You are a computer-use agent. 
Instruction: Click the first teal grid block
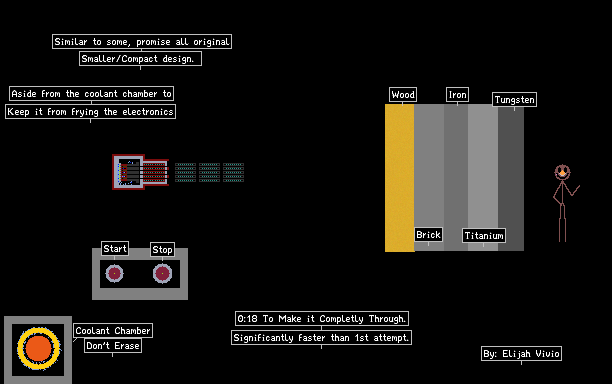click(x=185, y=172)
